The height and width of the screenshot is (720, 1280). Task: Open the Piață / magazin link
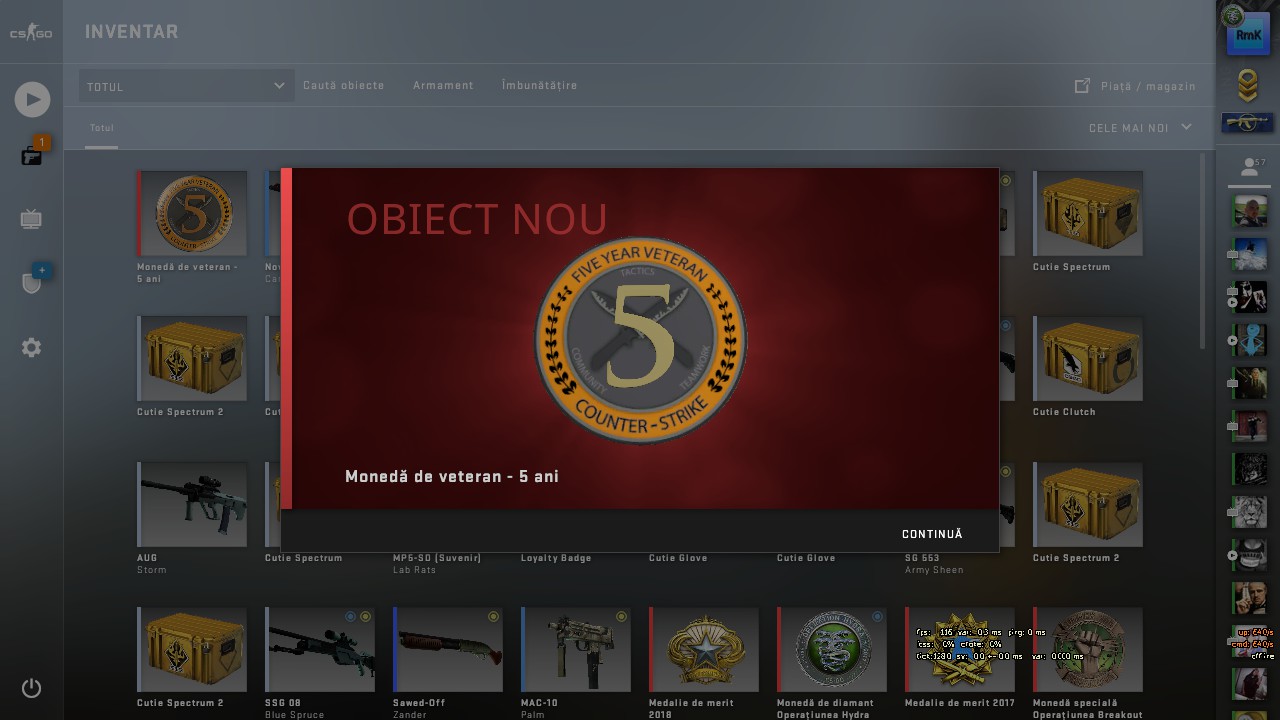tap(1148, 87)
